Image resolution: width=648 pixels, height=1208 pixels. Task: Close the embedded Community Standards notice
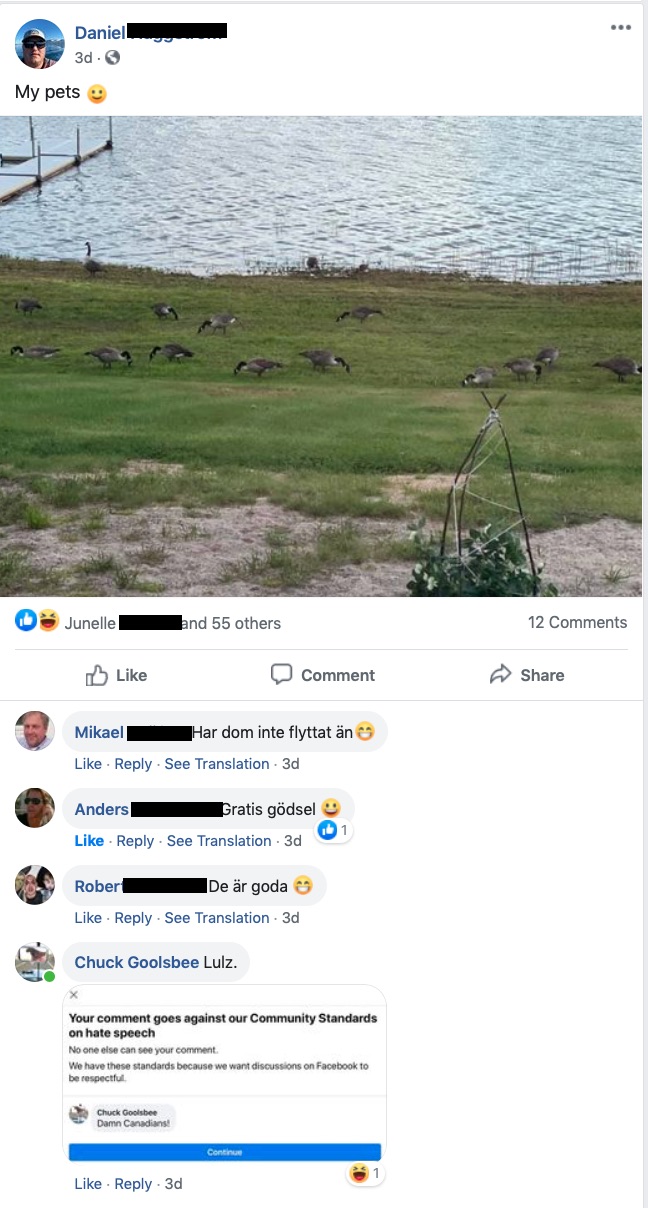pos(74,995)
